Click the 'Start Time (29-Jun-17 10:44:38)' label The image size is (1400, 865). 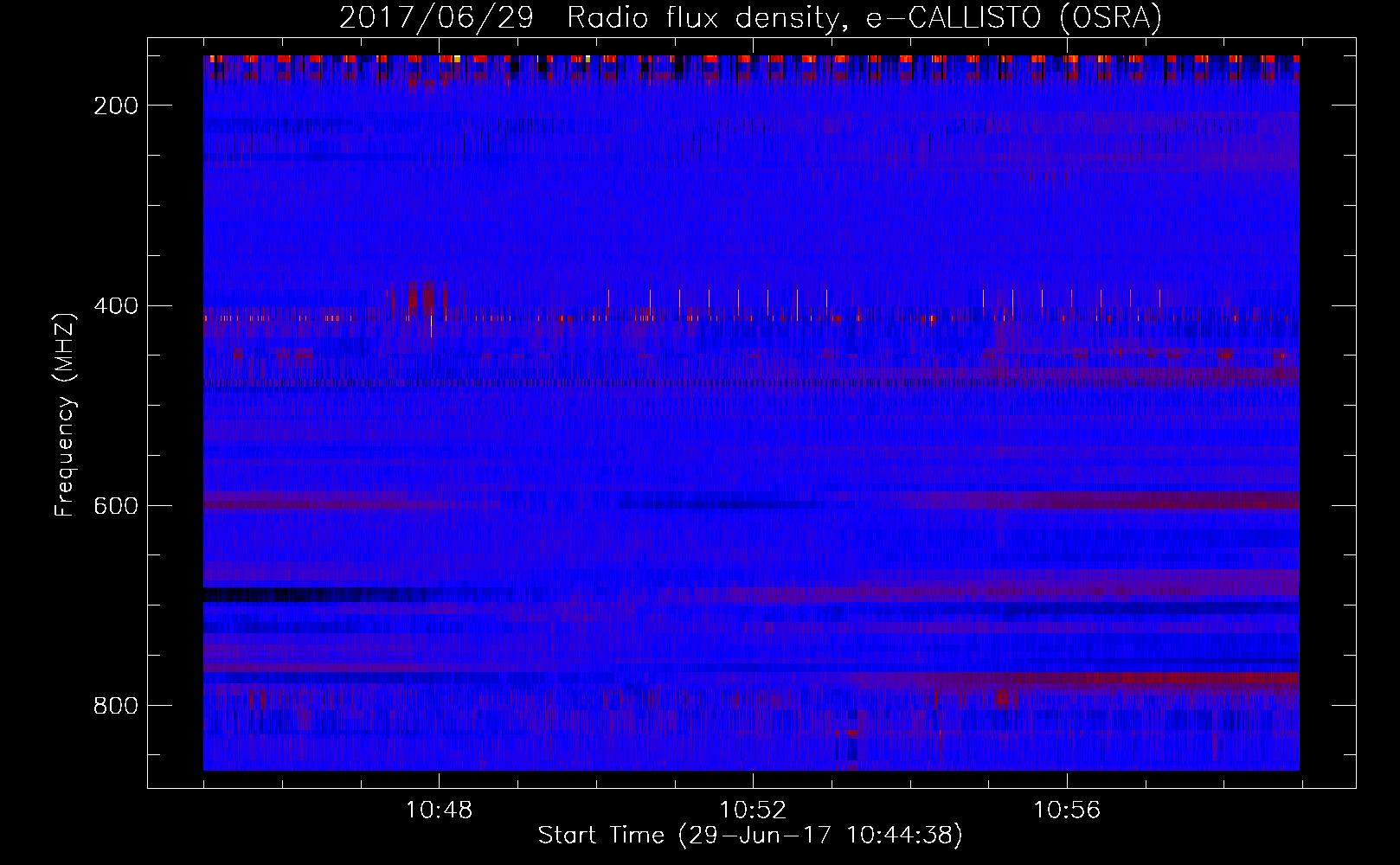(750, 836)
